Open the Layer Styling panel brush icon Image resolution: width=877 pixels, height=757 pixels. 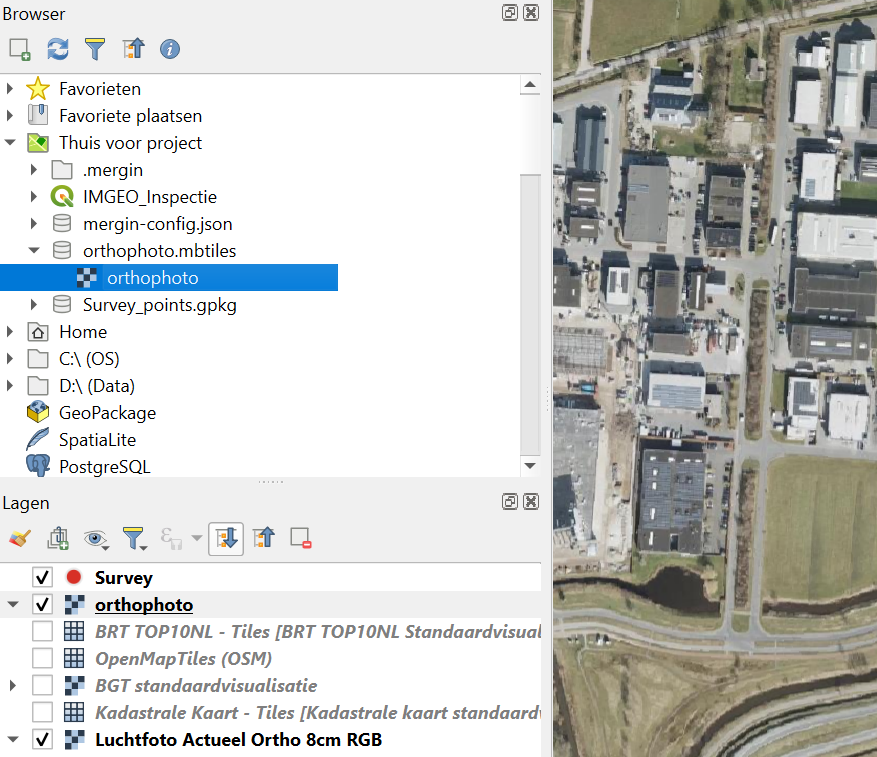[x=19, y=539]
